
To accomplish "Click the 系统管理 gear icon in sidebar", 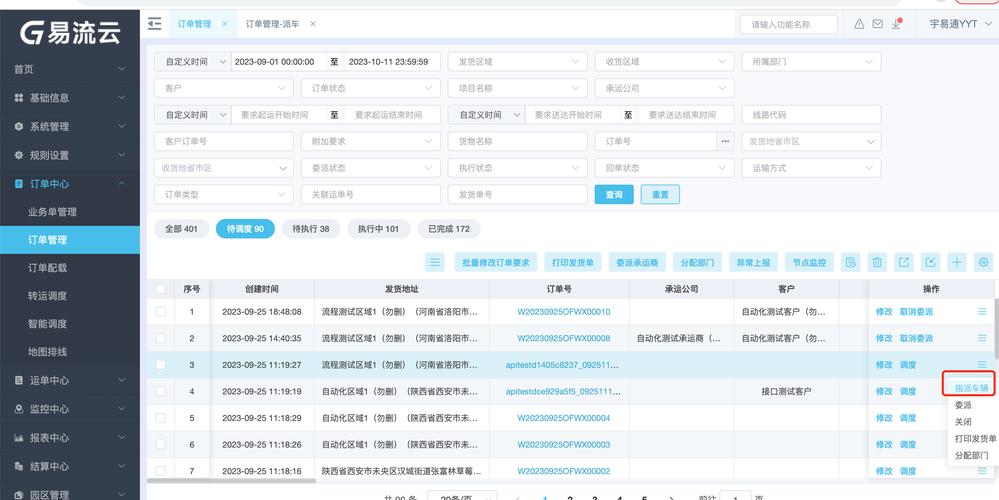I will click(18, 127).
